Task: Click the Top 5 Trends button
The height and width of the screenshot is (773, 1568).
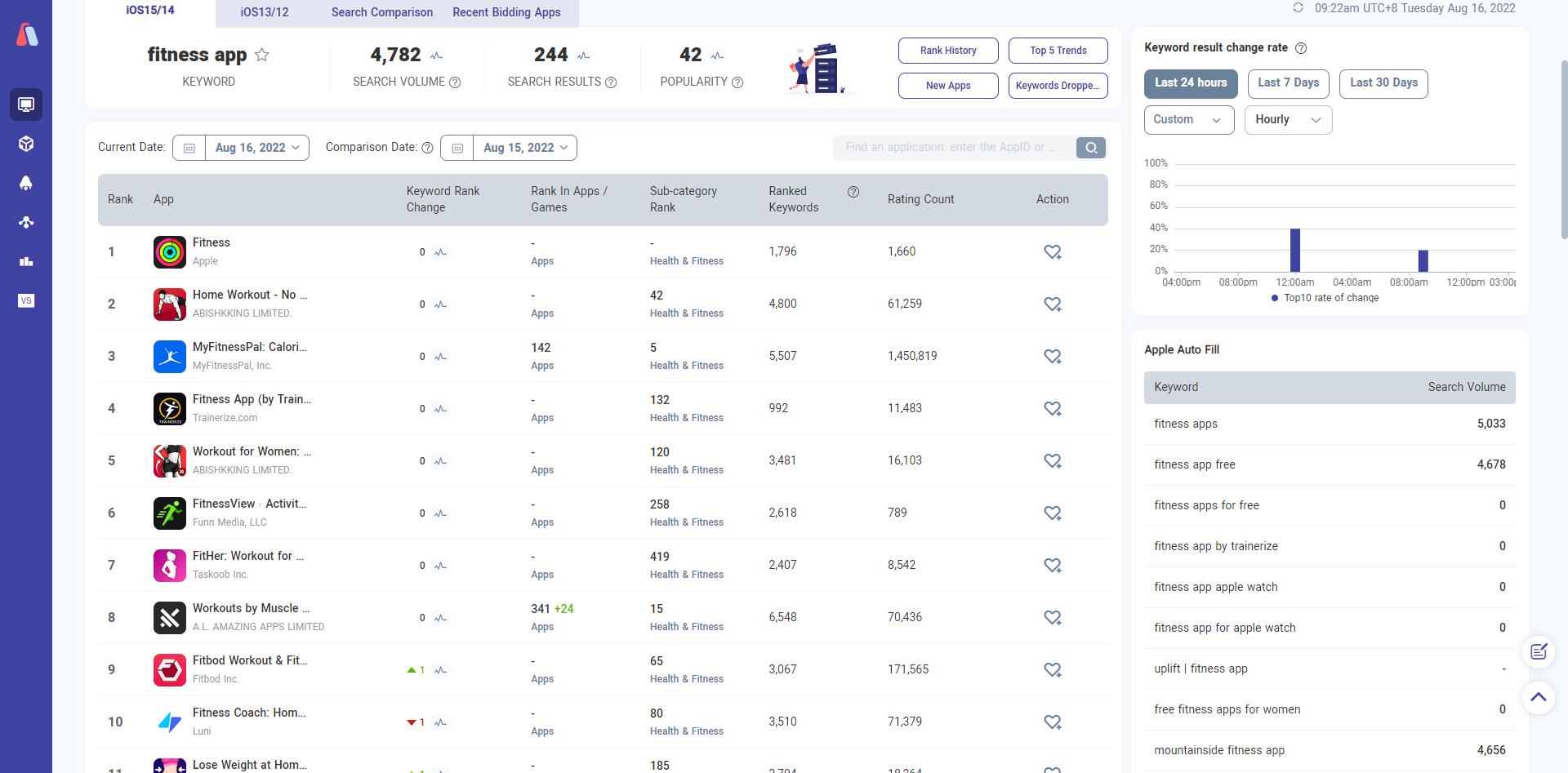Action: point(1058,51)
